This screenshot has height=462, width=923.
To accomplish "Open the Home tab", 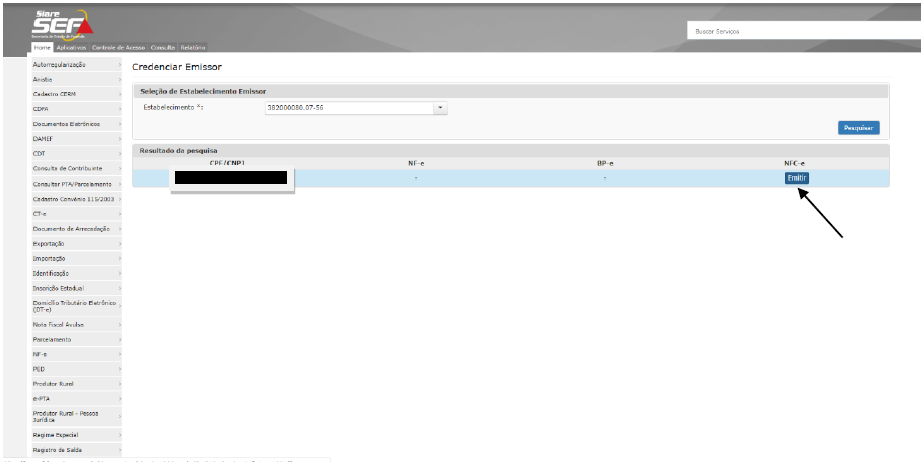I will (42, 47).
